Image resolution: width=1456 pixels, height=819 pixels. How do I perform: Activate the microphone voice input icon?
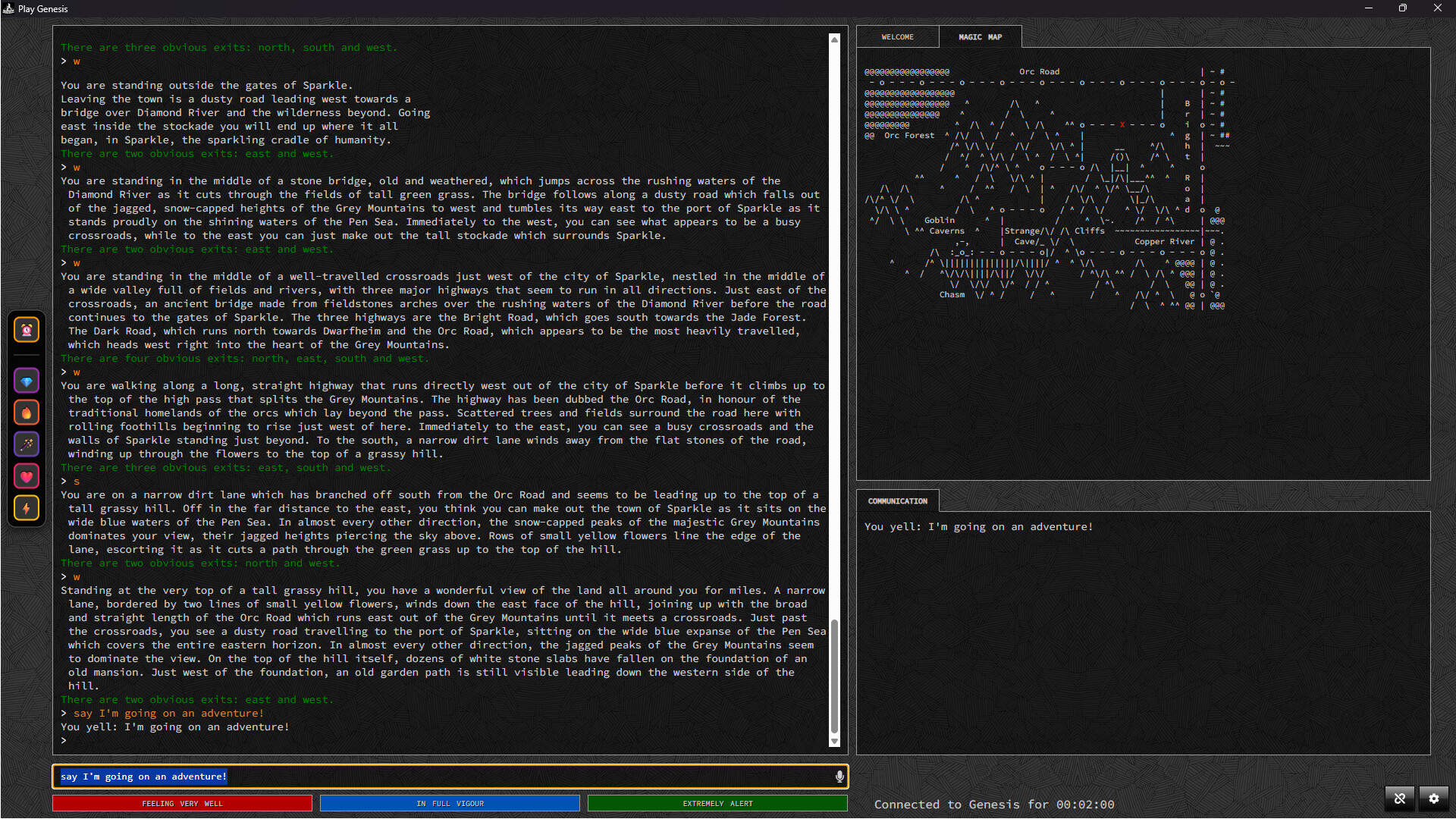coord(839,777)
